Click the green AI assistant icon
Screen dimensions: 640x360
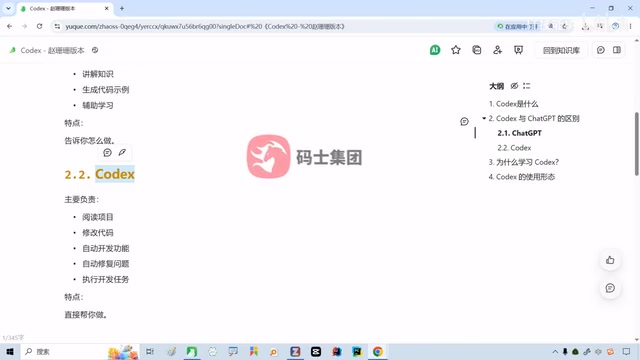(x=435, y=50)
